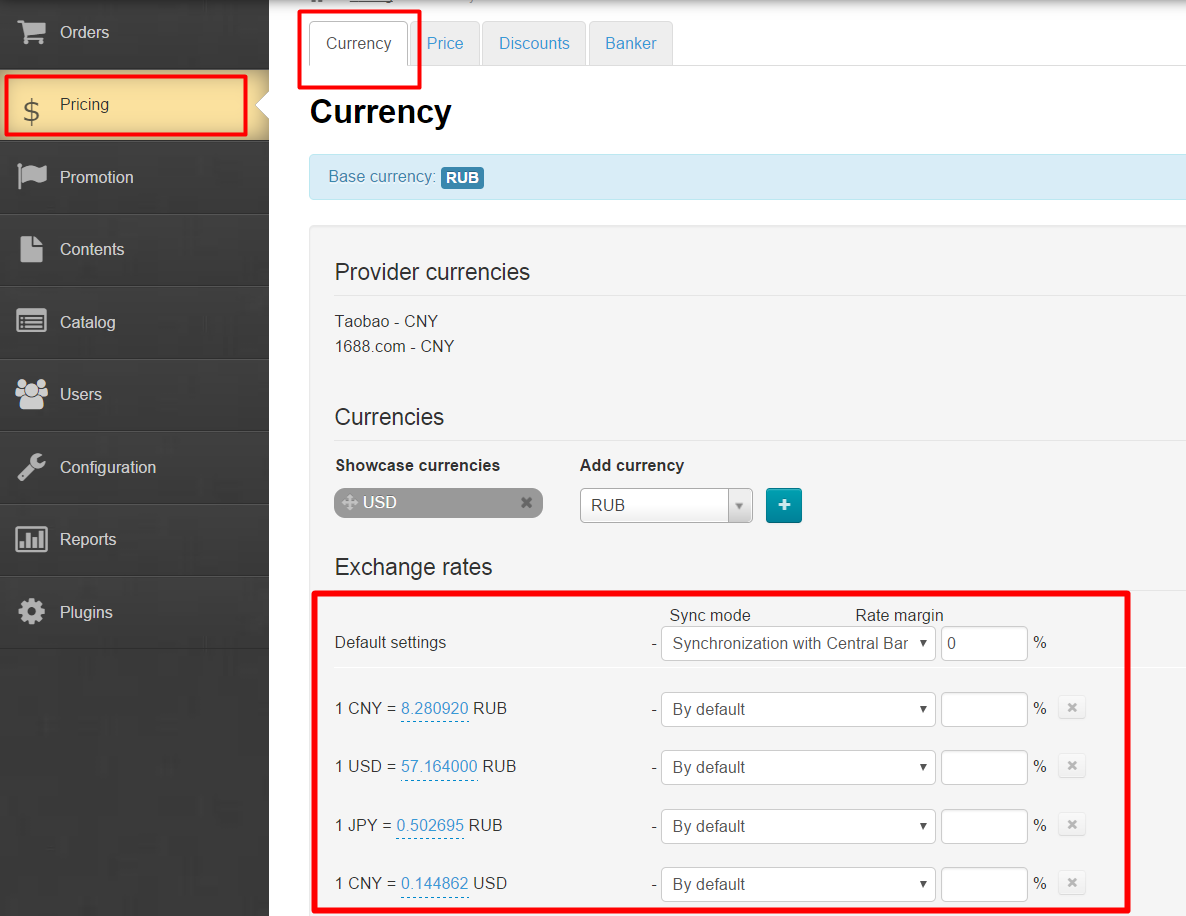The height and width of the screenshot is (916, 1186).
Task: Delete the CNY to USD exchange rate
Action: click(1072, 883)
